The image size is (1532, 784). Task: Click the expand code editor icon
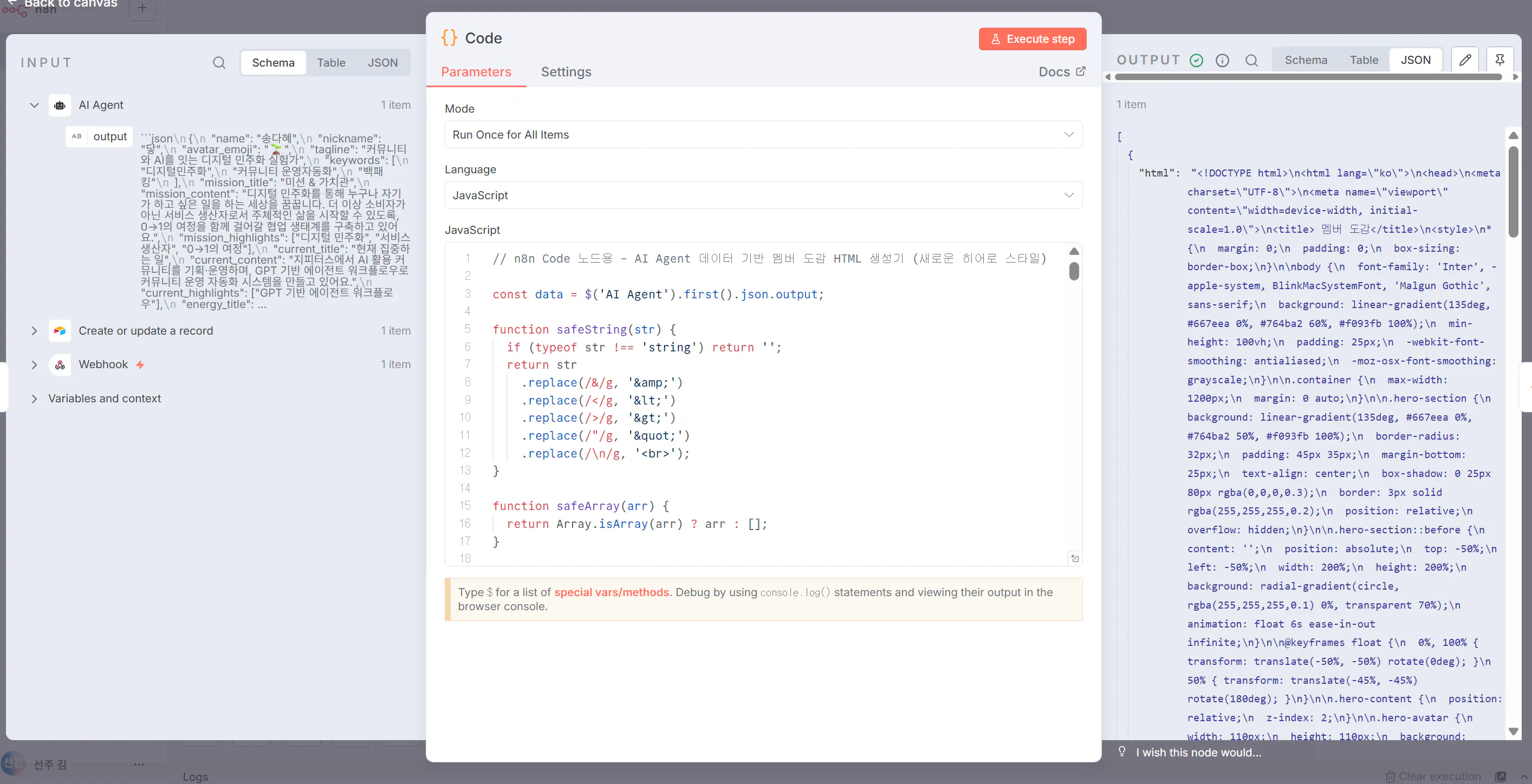1075,558
